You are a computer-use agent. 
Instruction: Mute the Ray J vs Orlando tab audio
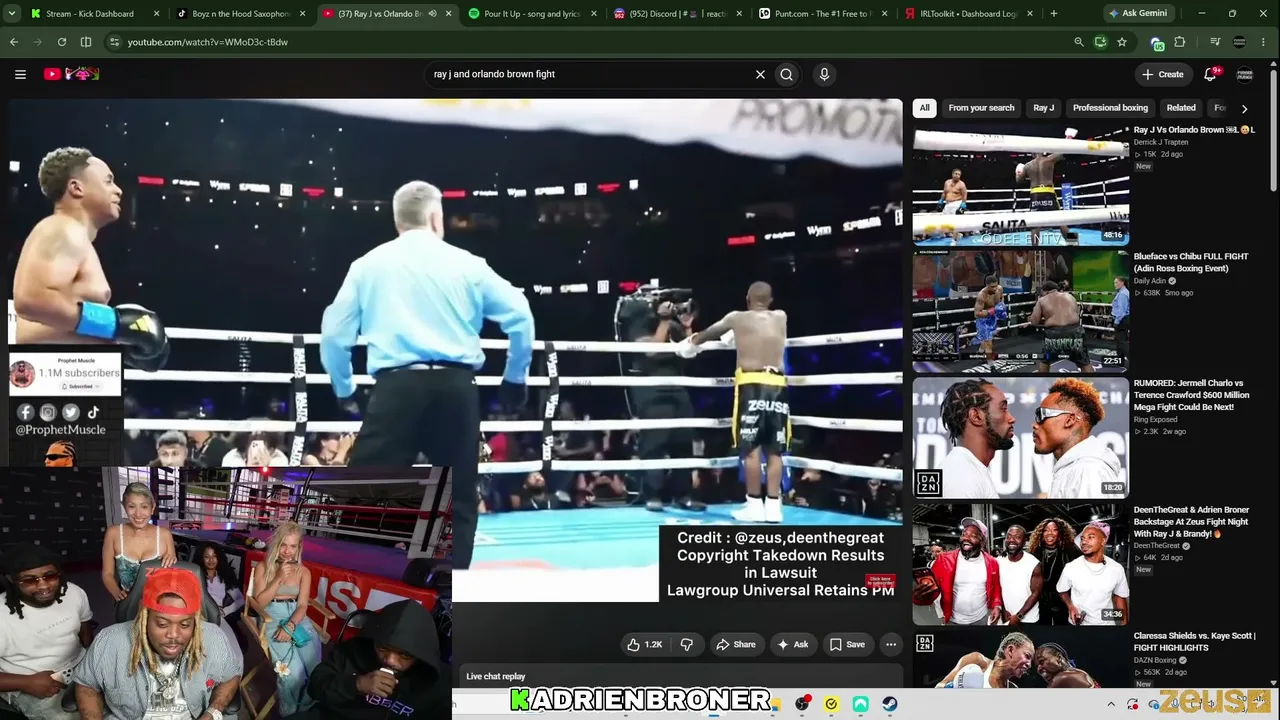[432, 14]
